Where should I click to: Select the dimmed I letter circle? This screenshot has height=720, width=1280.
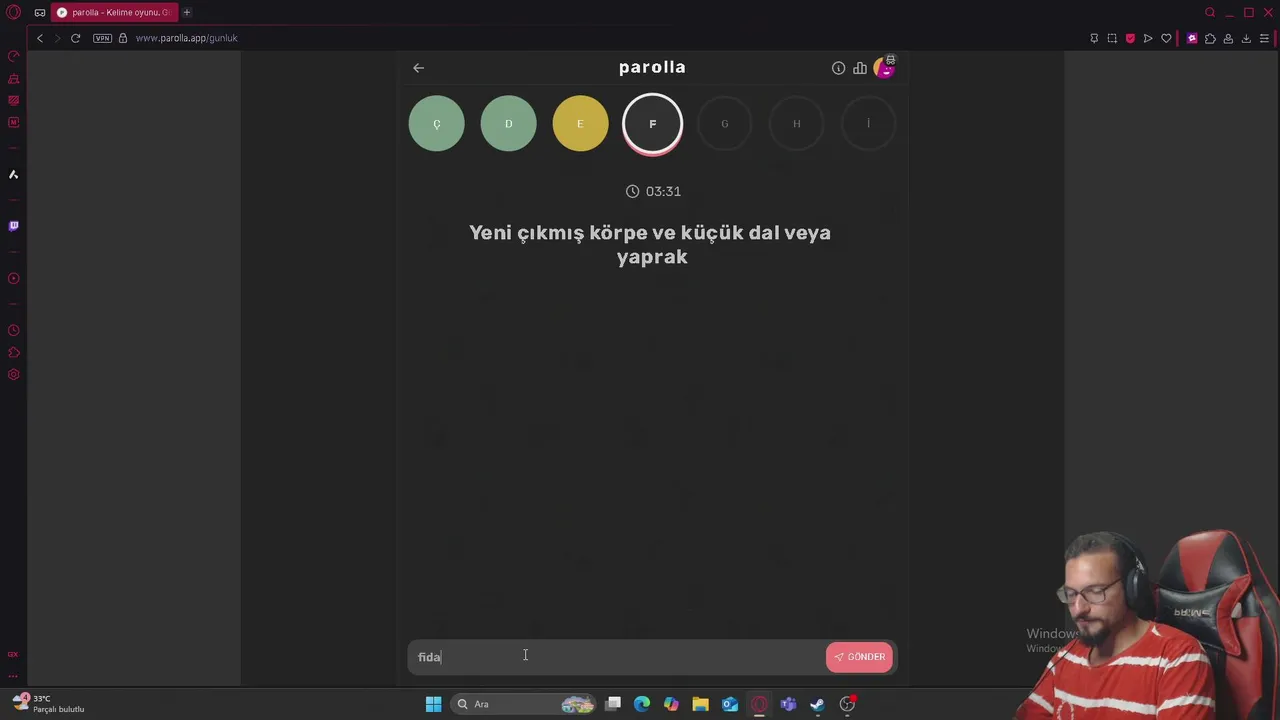coord(868,123)
